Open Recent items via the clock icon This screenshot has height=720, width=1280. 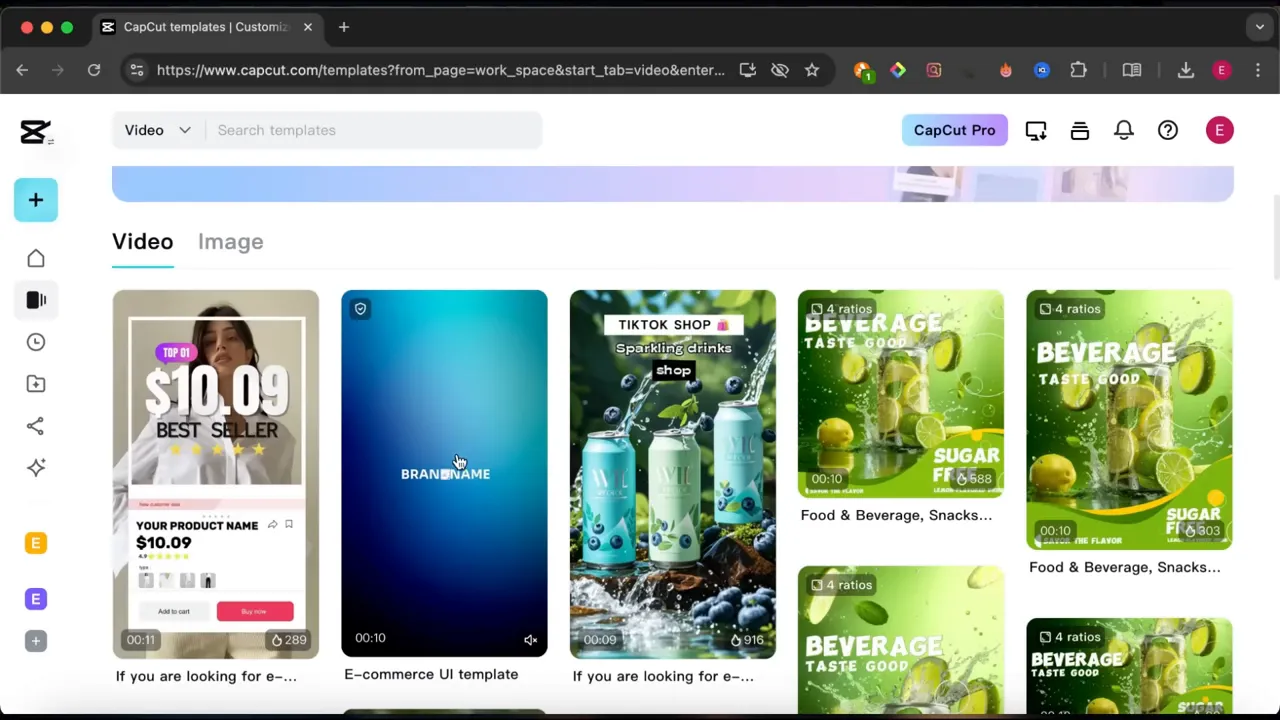click(x=35, y=342)
